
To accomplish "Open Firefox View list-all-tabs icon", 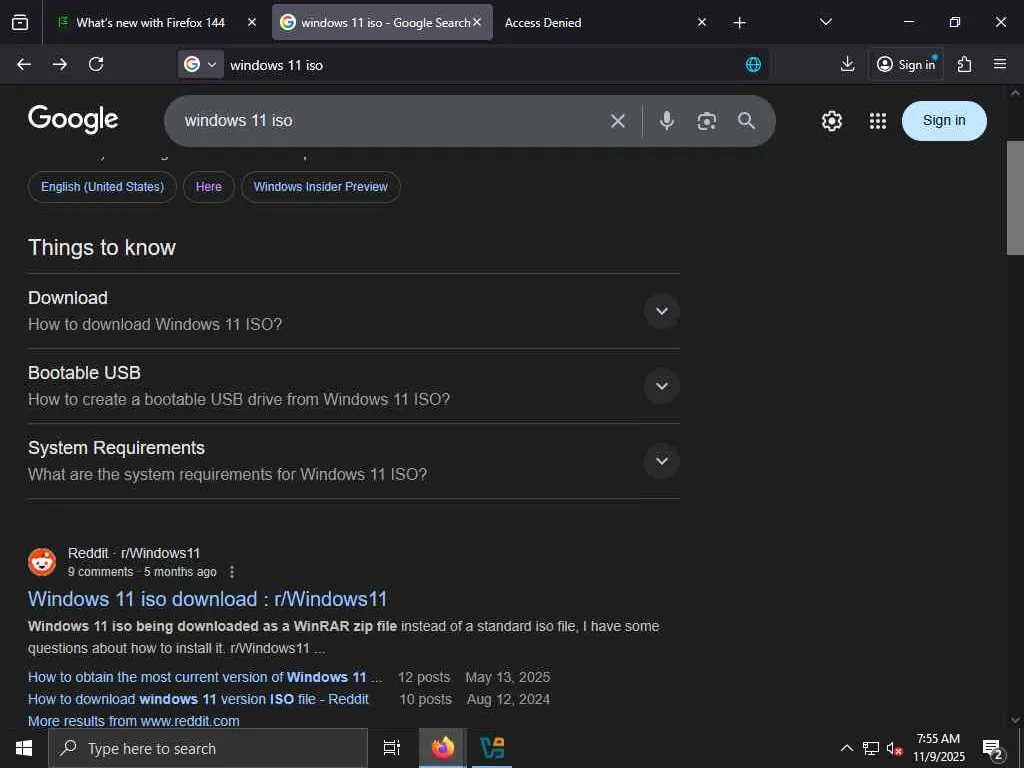I will pyautogui.click(x=20, y=22).
